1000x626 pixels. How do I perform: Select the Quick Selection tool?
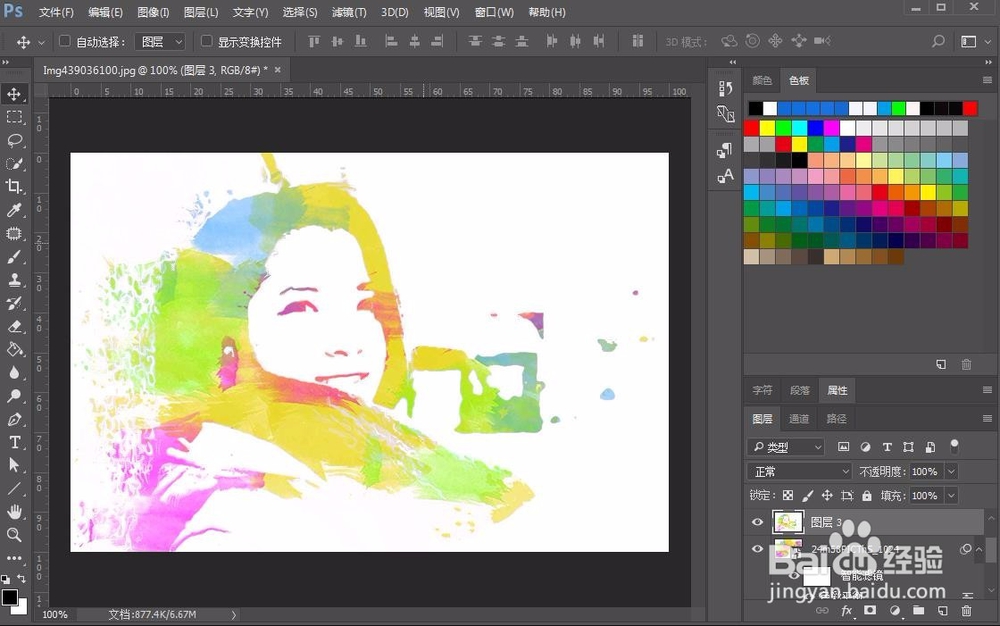[14, 163]
